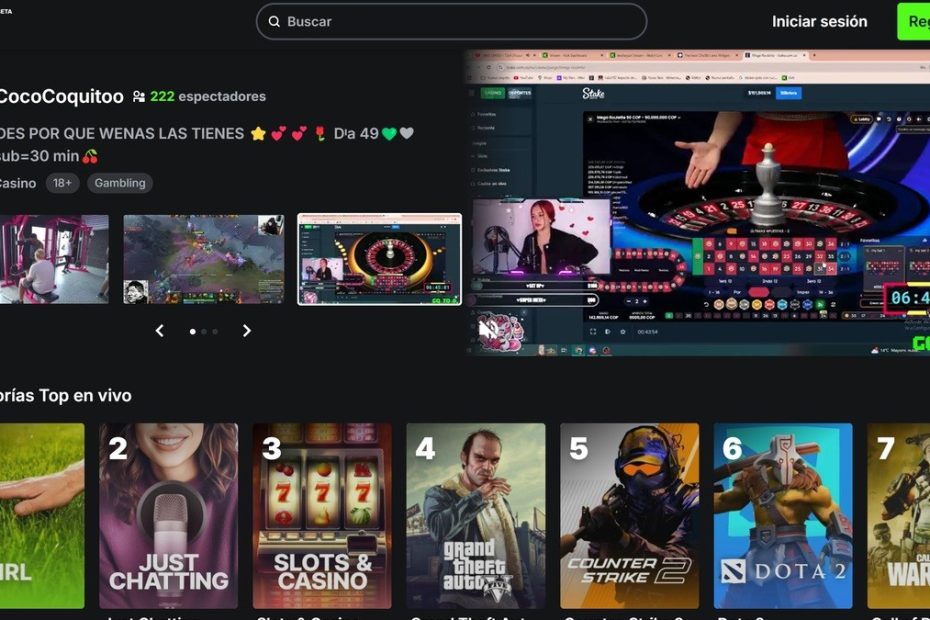The height and width of the screenshot is (620, 930).
Task: Open the featured roulette live stream player
Action: (x=698, y=203)
